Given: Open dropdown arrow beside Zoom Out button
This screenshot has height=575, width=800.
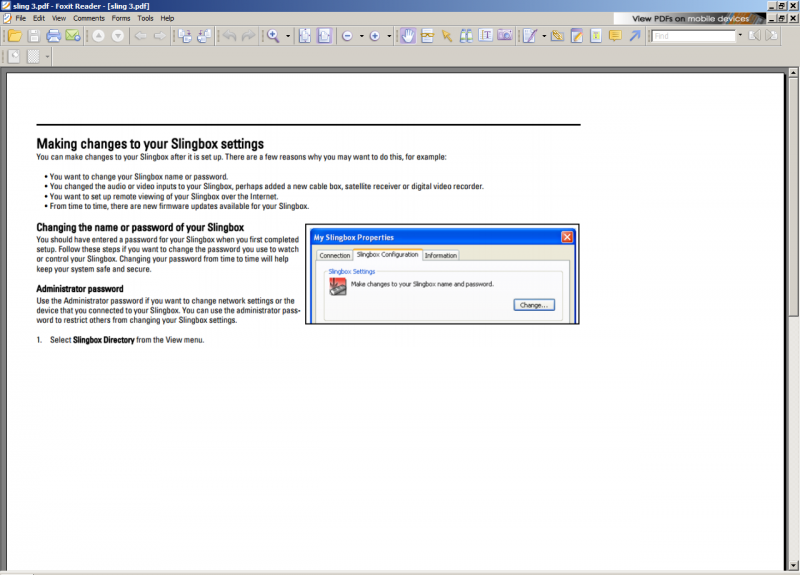Looking at the screenshot, I should (361, 36).
